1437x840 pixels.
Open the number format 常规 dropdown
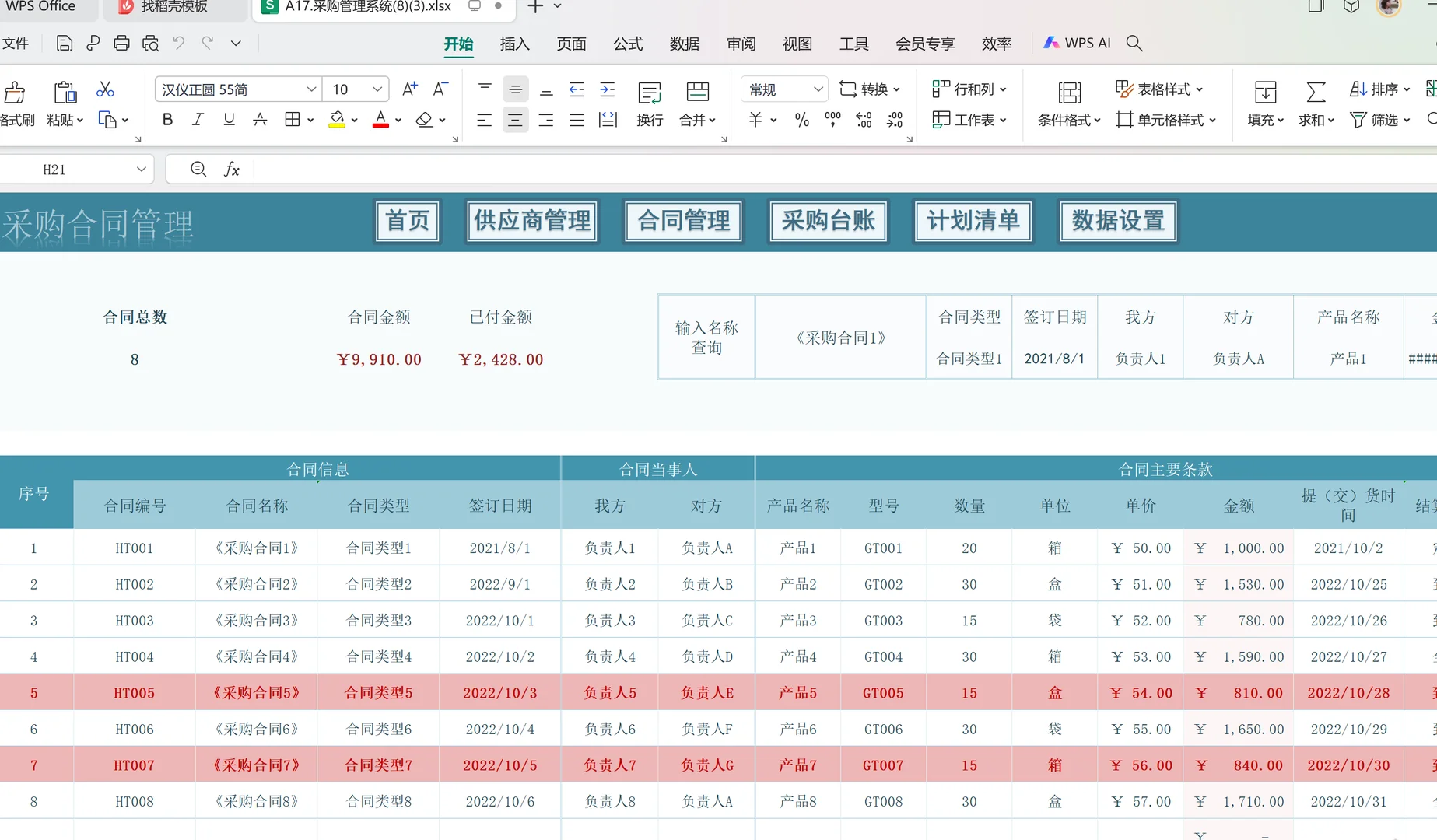click(x=818, y=89)
